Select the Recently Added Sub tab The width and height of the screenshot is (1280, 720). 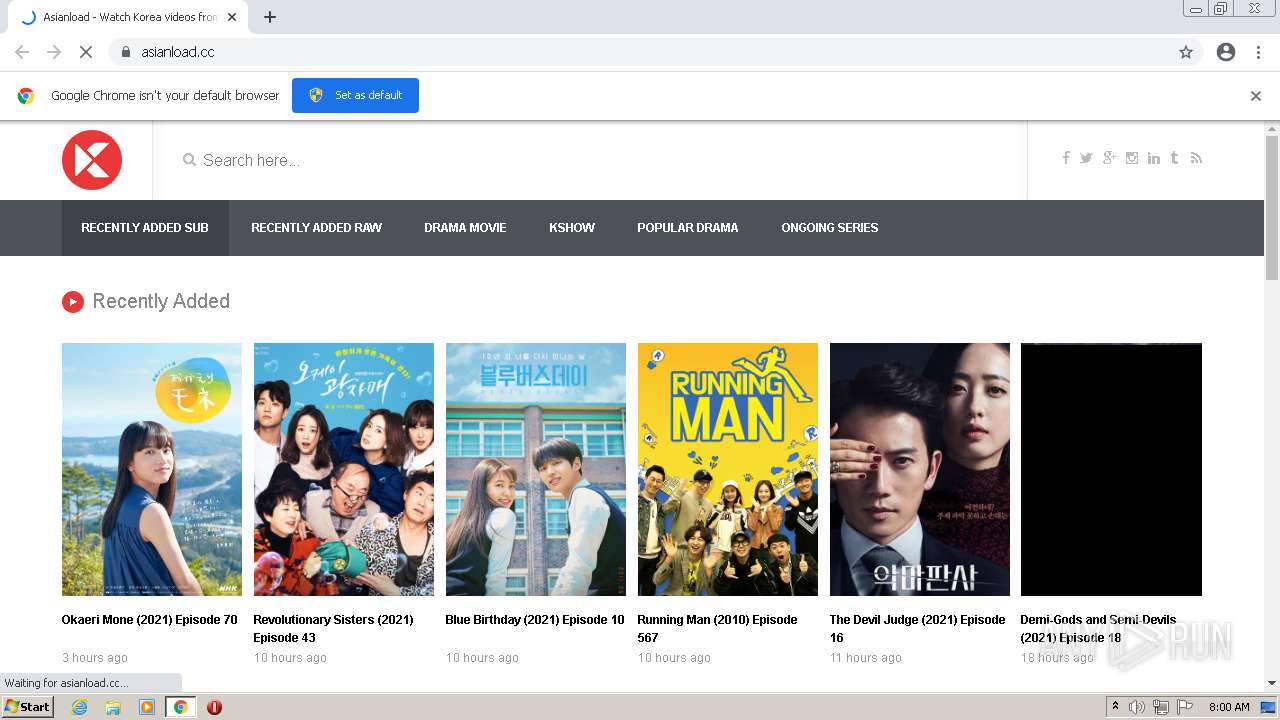145,228
